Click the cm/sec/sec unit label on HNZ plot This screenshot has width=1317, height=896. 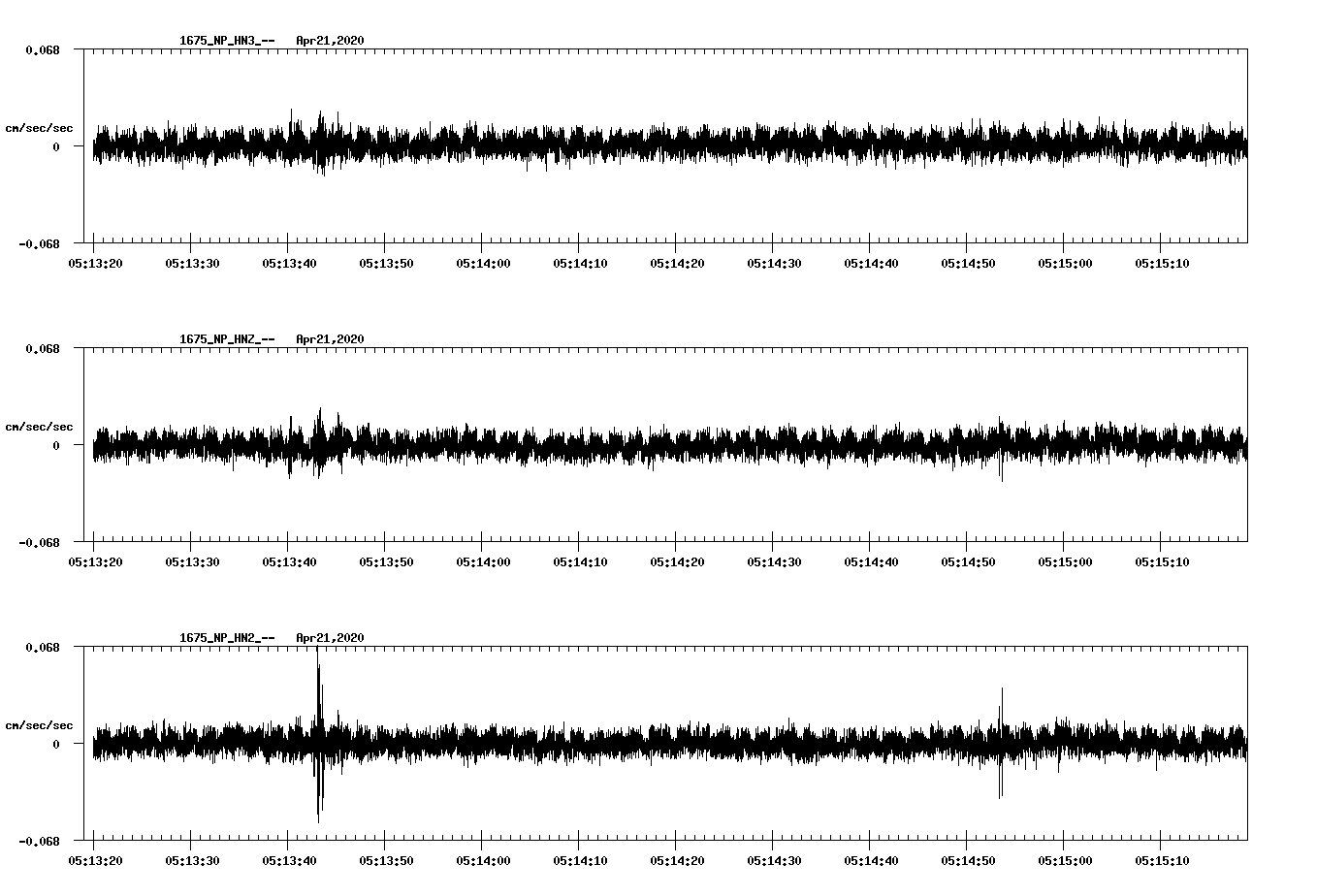pyautogui.click(x=39, y=427)
